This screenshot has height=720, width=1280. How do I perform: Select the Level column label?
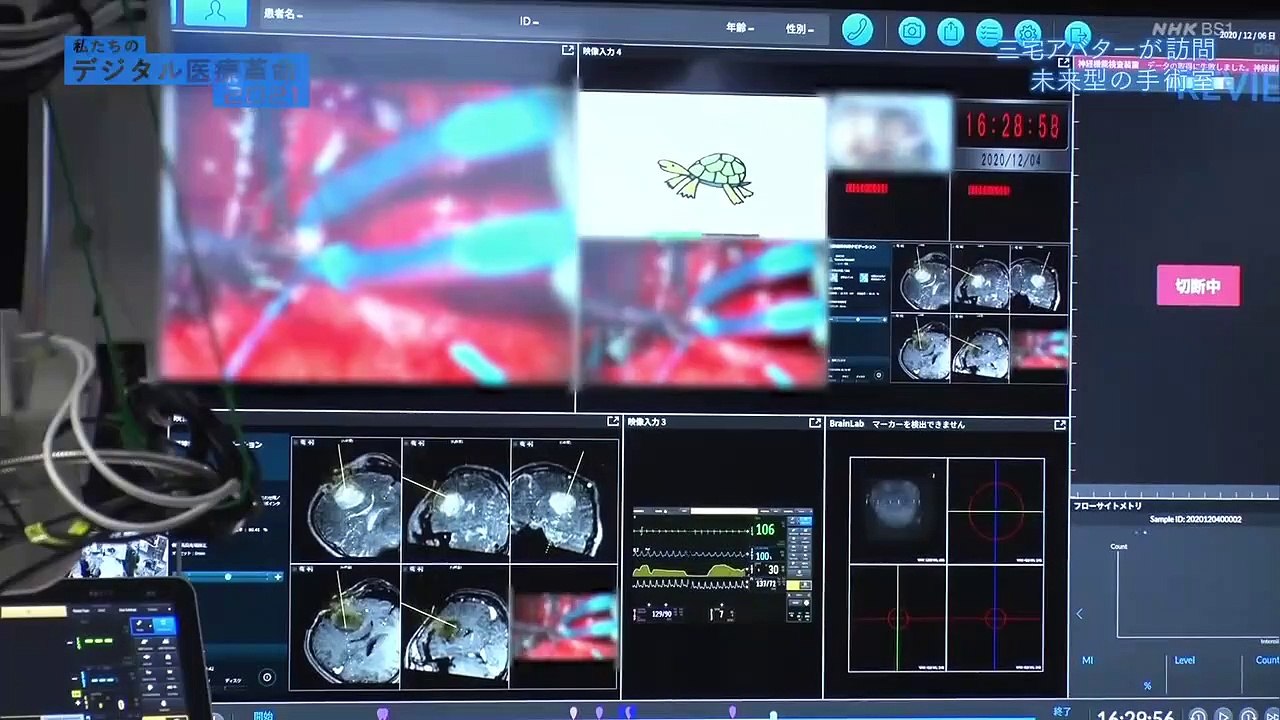coord(1184,660)
